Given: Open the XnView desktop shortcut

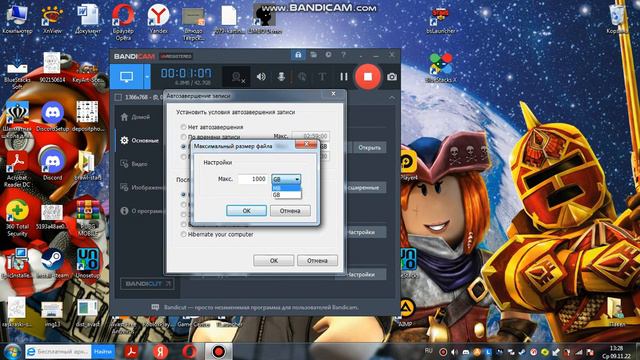Looking at the screenshot, I should click(52, 19).
